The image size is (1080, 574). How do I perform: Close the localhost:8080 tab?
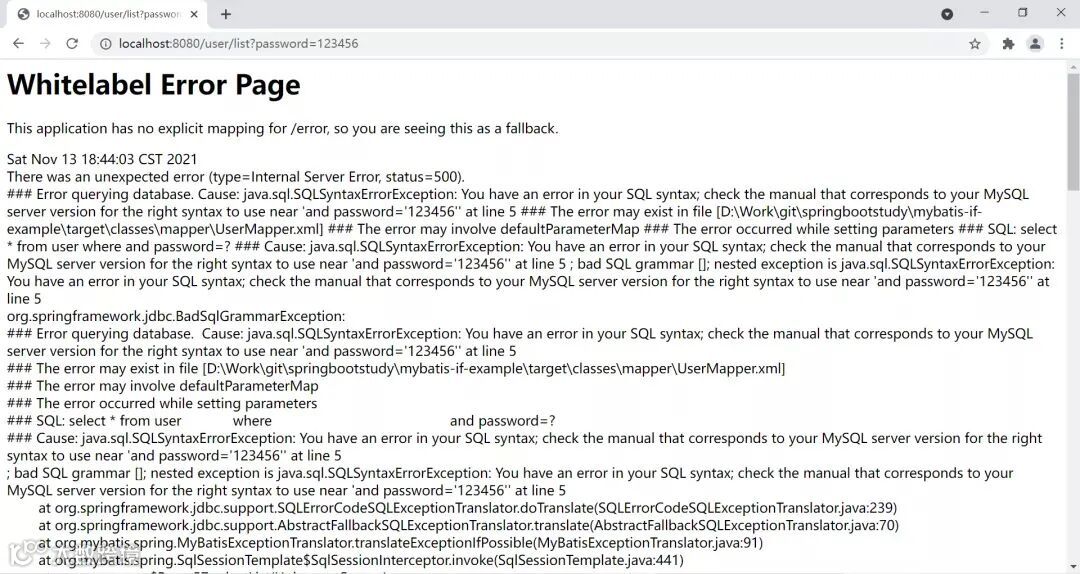pos(196,14)
